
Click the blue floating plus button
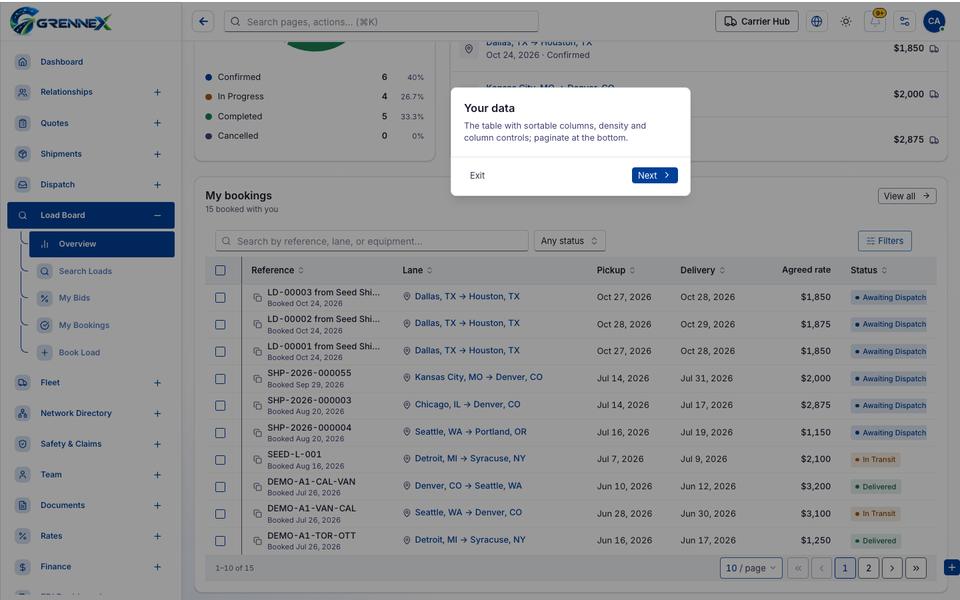951,568
